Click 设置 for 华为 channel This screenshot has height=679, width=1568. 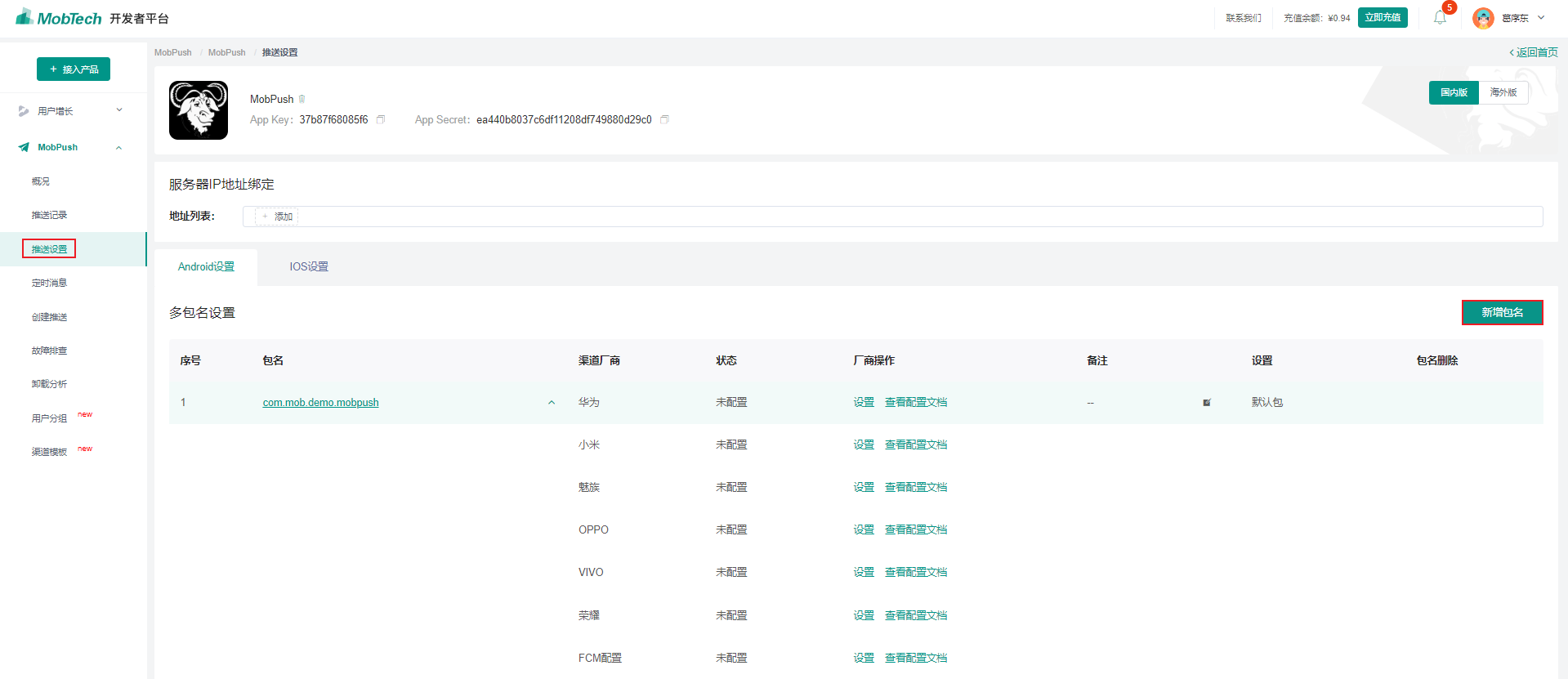(864, 402)
